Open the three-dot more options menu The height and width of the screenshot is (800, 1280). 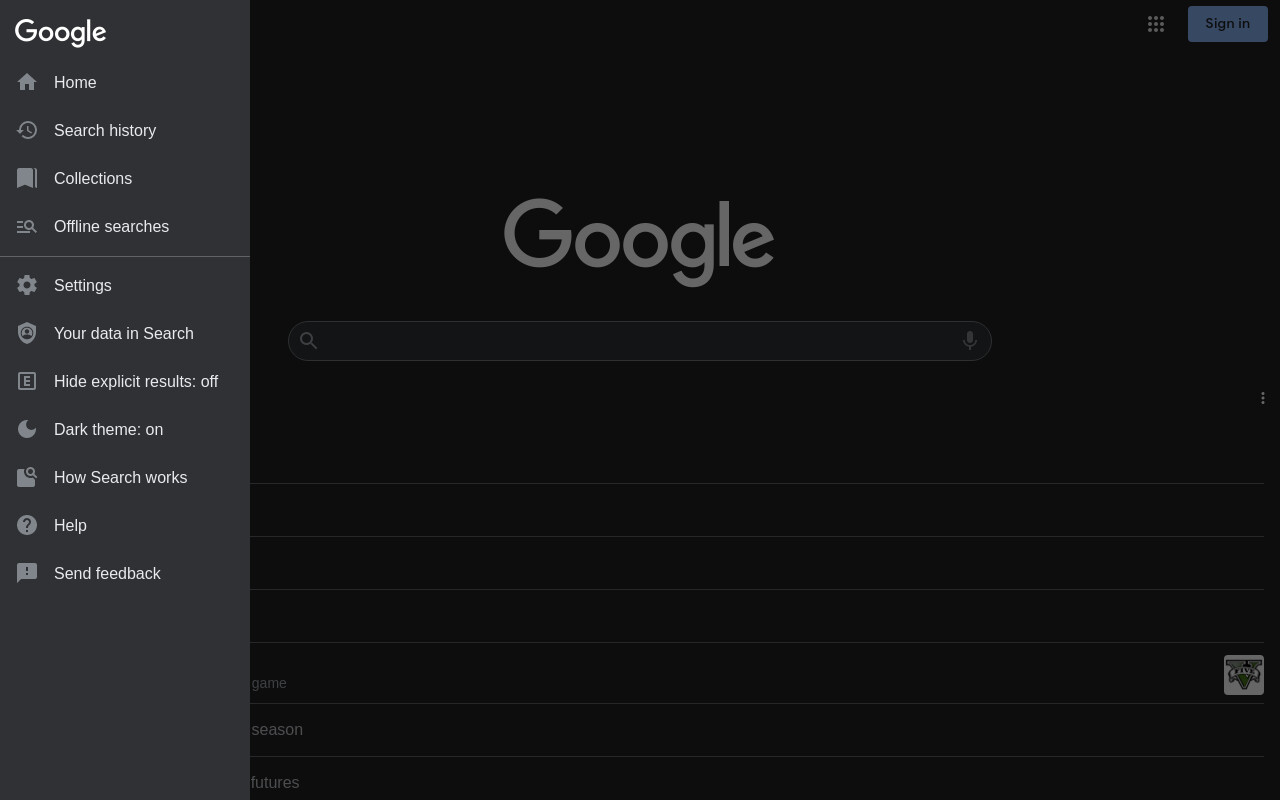(x=1263, y=398)
